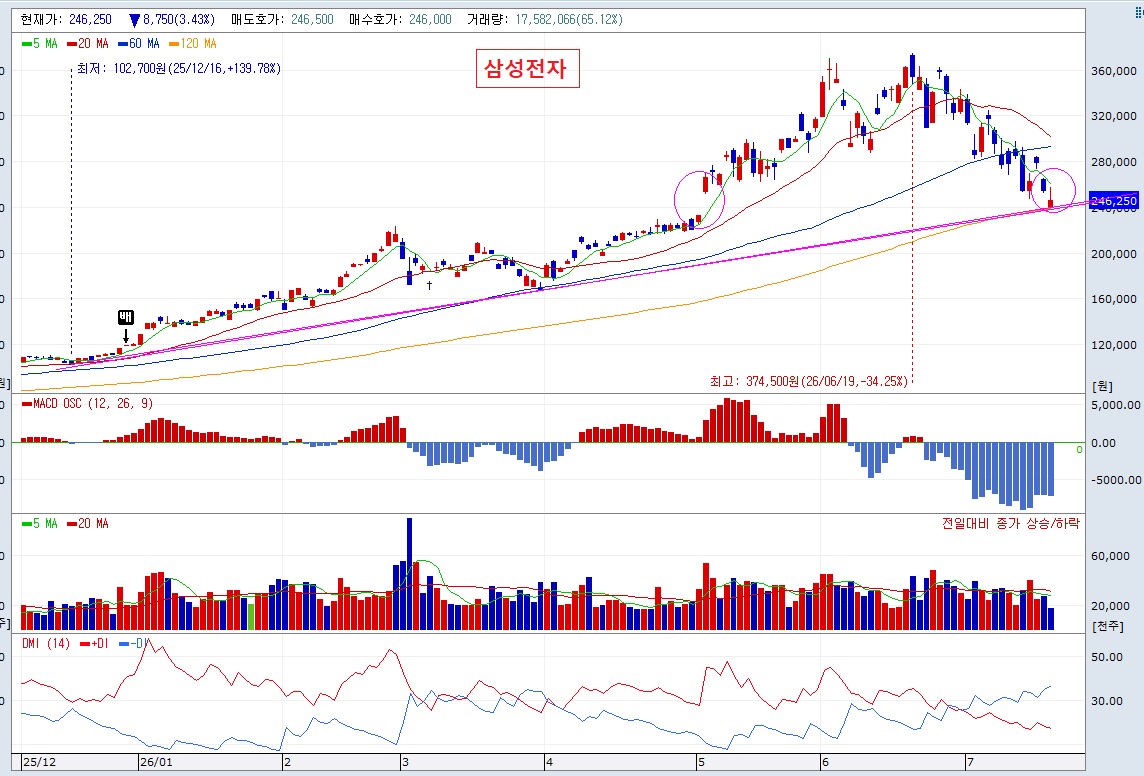Viewport: 1144px width, 776px height.
Task: Click the 20,000 volume axis label
Action: pos(1110,606)
